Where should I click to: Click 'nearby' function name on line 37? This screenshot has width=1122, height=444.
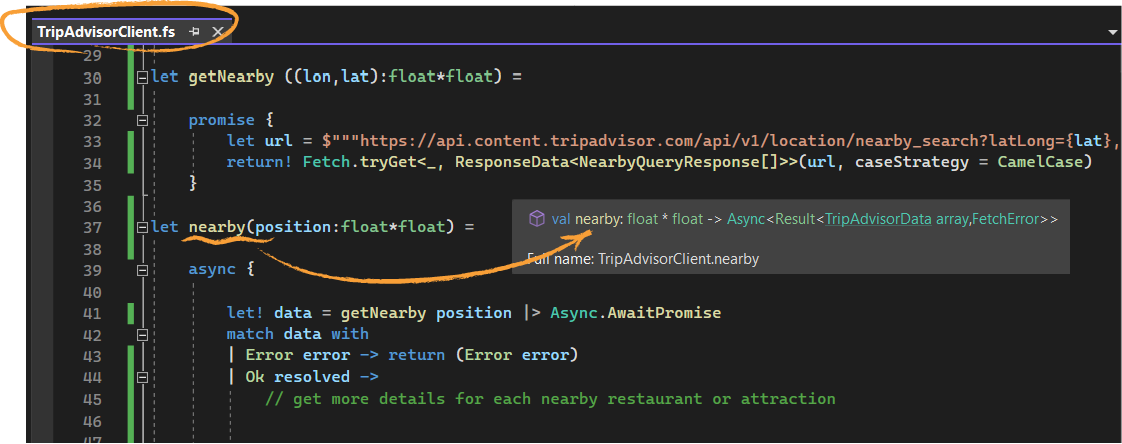(217, 228)
